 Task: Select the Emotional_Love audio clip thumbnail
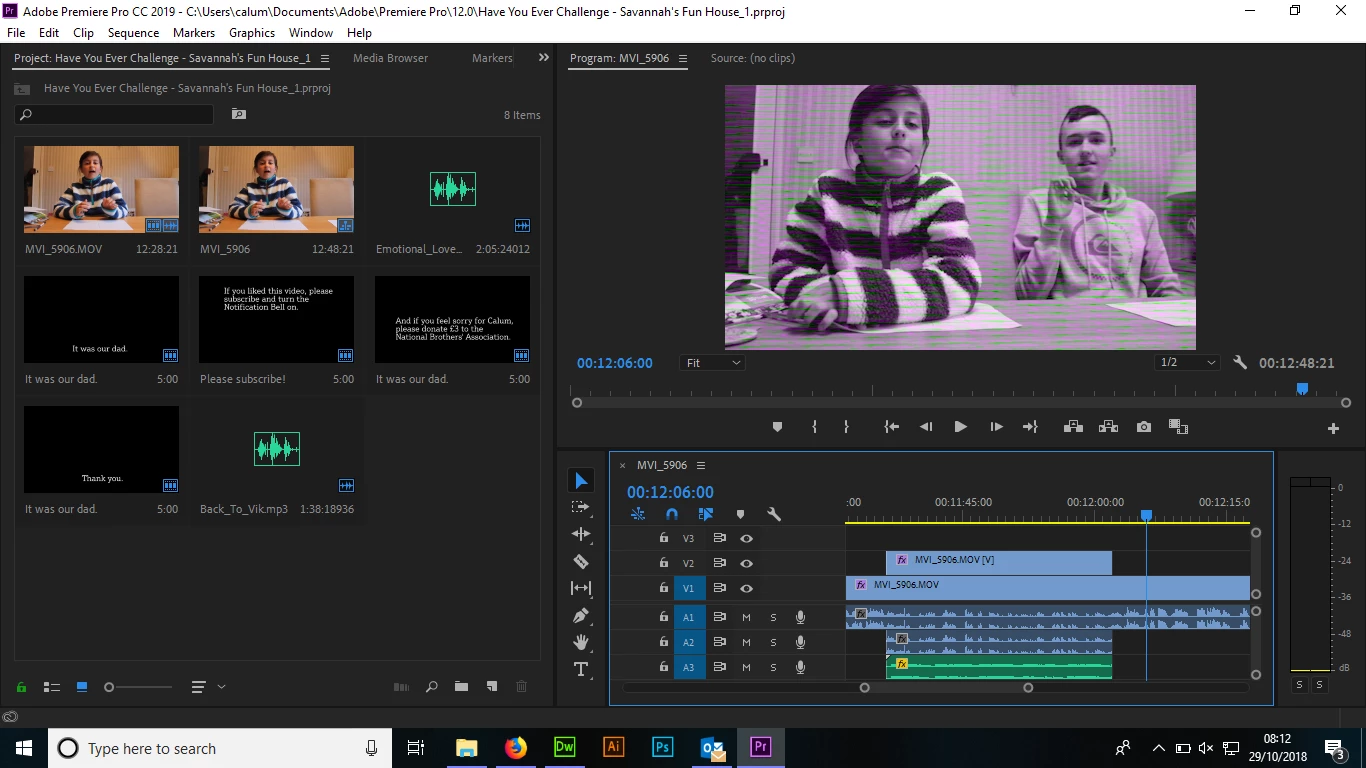tap(452, 189)
